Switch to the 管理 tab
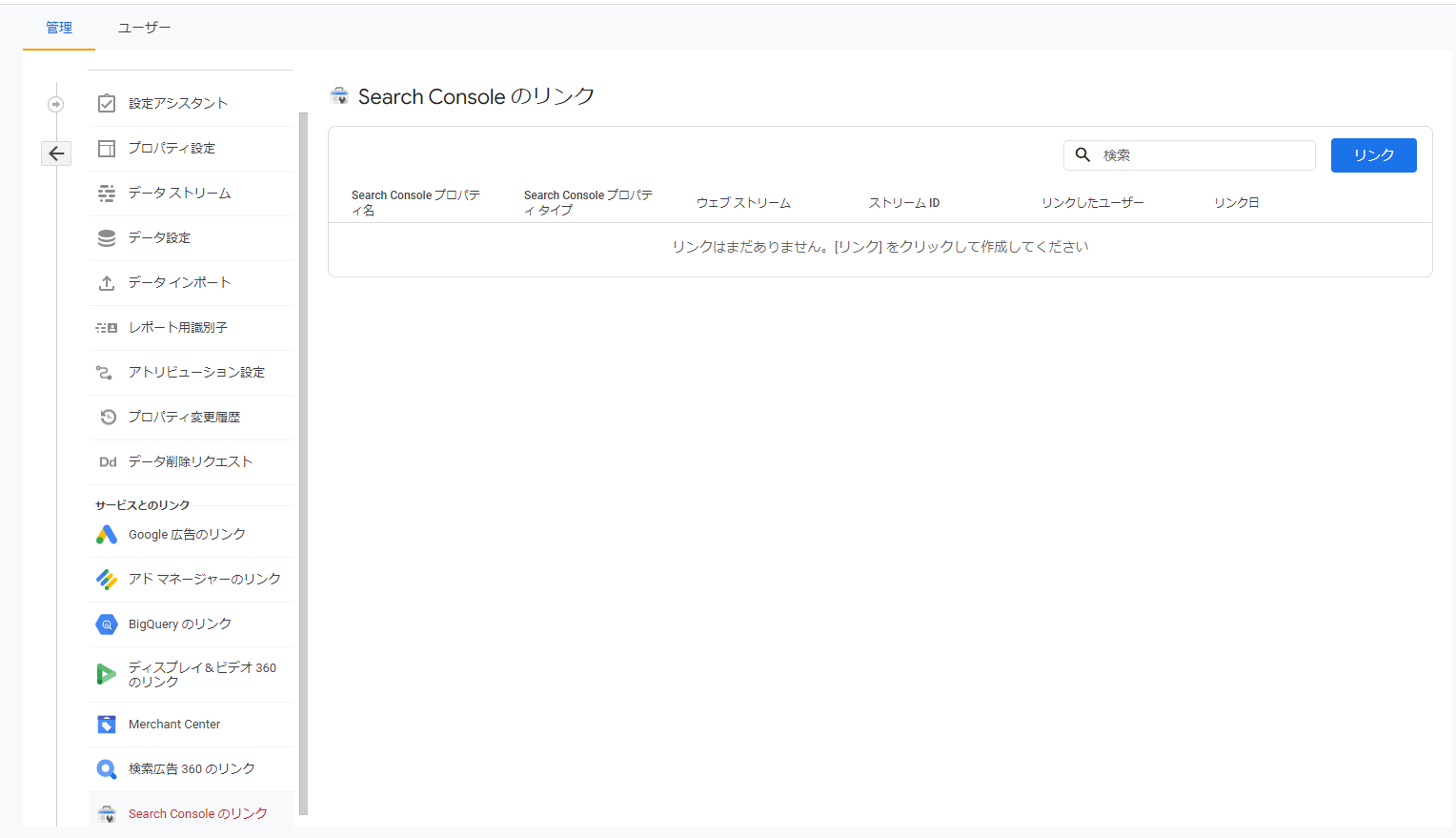Screen dimensions: 1456x838 pyautogui.click(x=59, y=28)
